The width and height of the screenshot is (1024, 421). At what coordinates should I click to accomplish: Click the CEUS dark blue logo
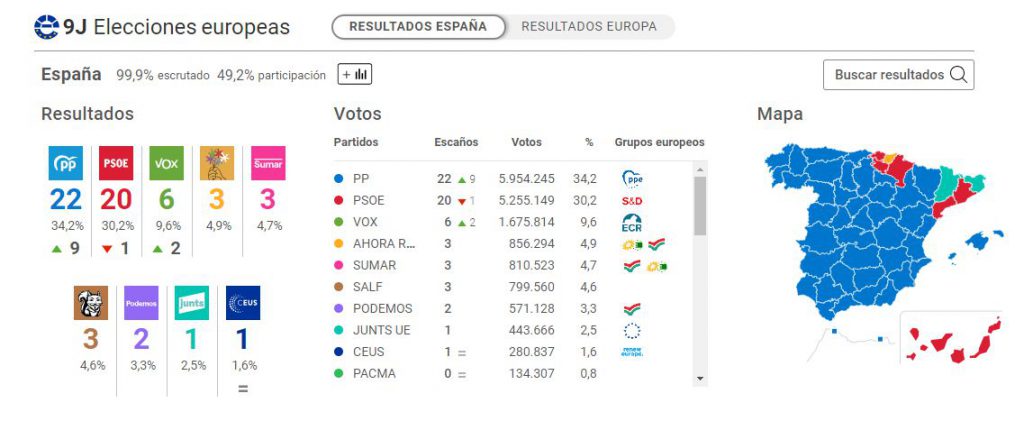[243, 302]
